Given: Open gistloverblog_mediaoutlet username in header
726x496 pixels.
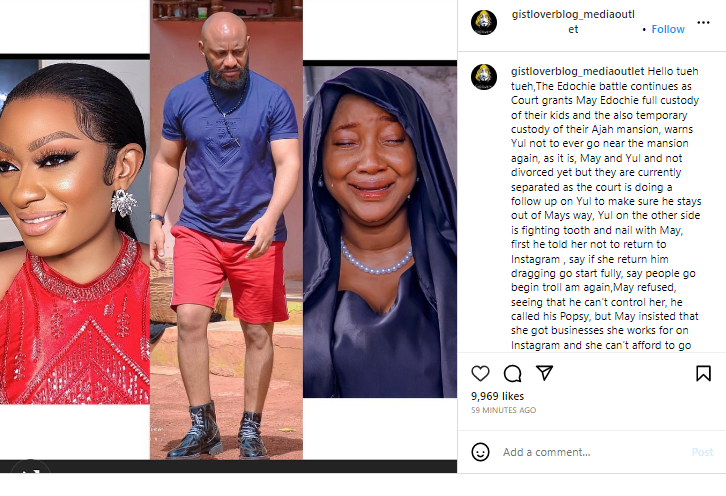Looking at the screenshot, I should tap(573, 22).
